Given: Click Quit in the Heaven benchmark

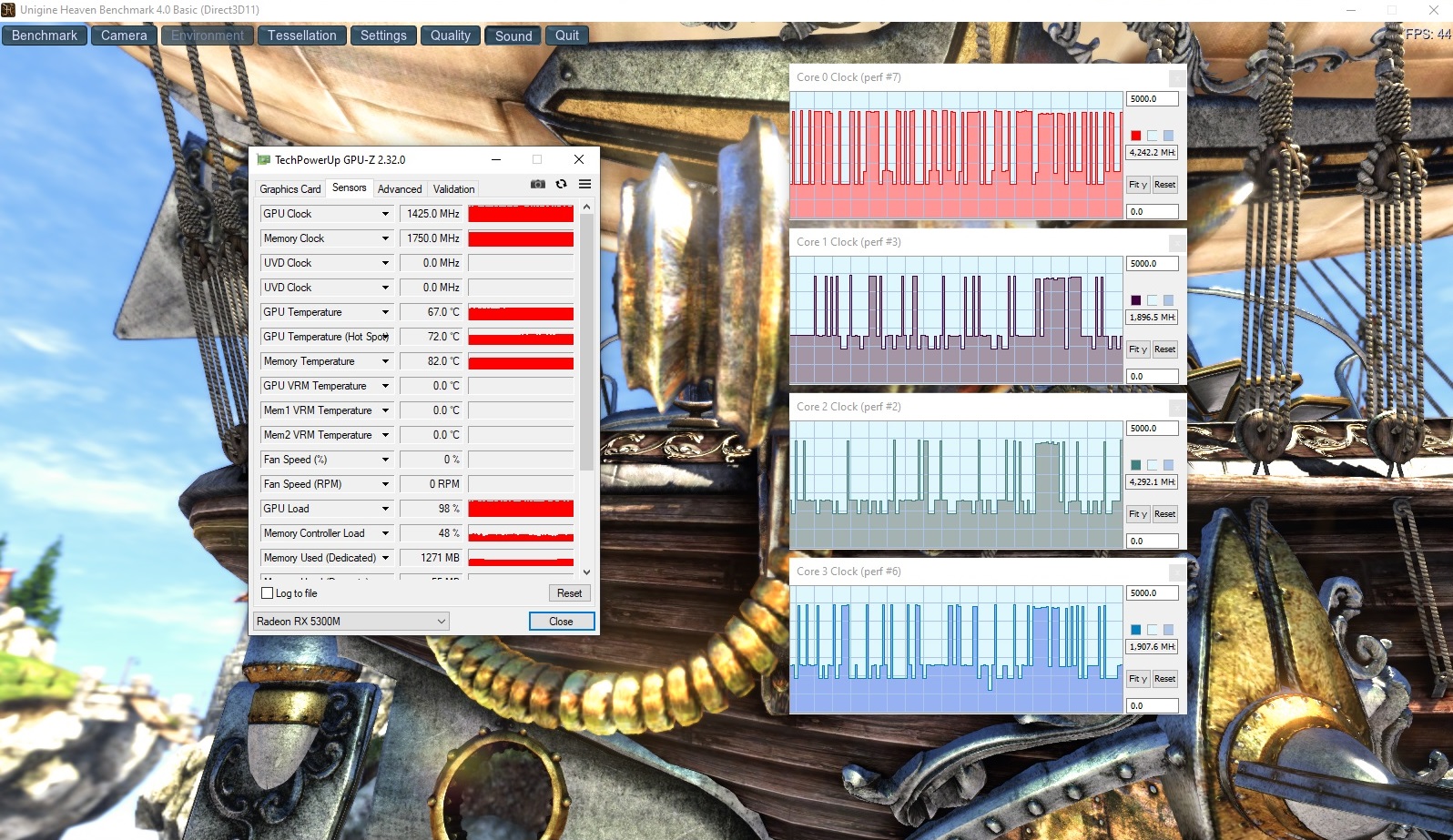Looking at the screenshot, I should coord(567,35).
